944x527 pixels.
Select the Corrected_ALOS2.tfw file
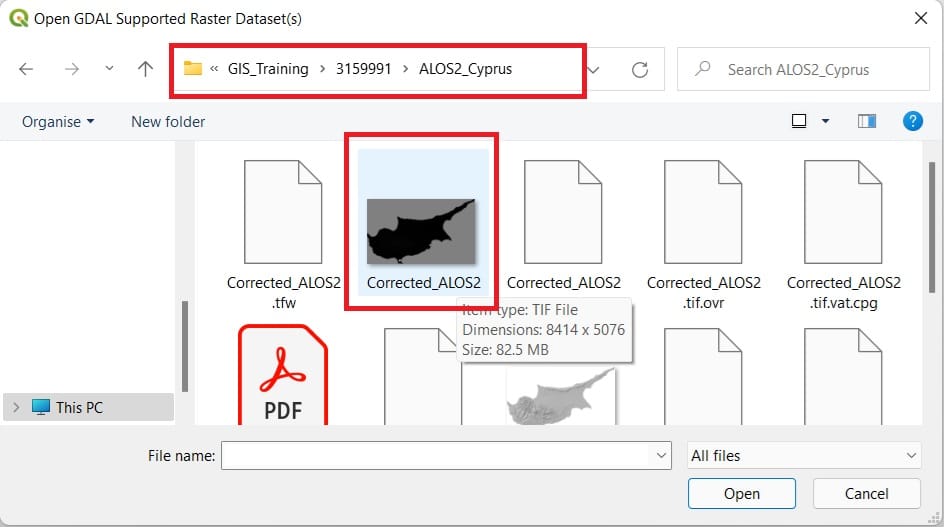[284, 234]
